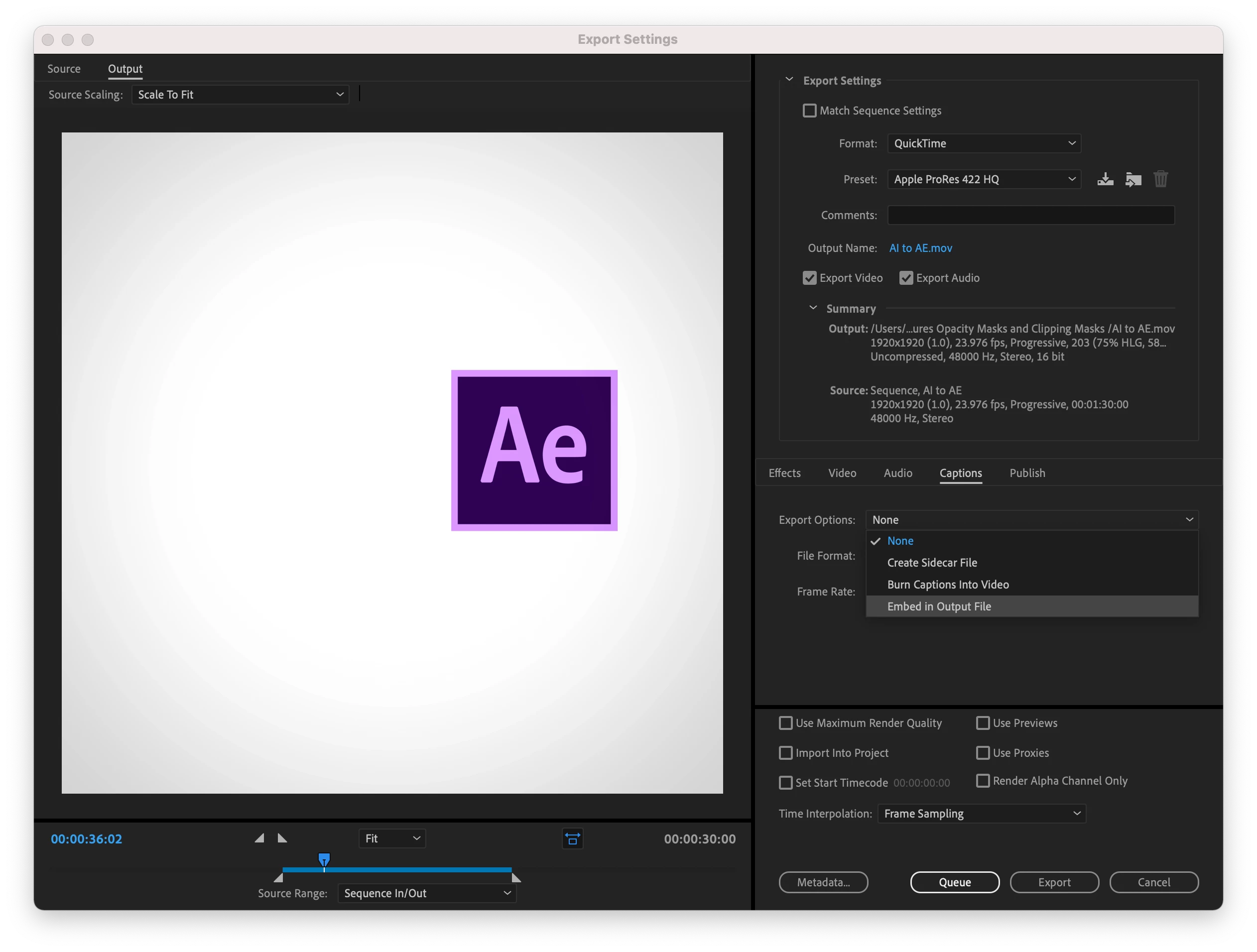Image resolution: width=1257 pixels, height=952 pixels.
Task: Enable Use Maximum Render Quality
Action: pos(785,723)
